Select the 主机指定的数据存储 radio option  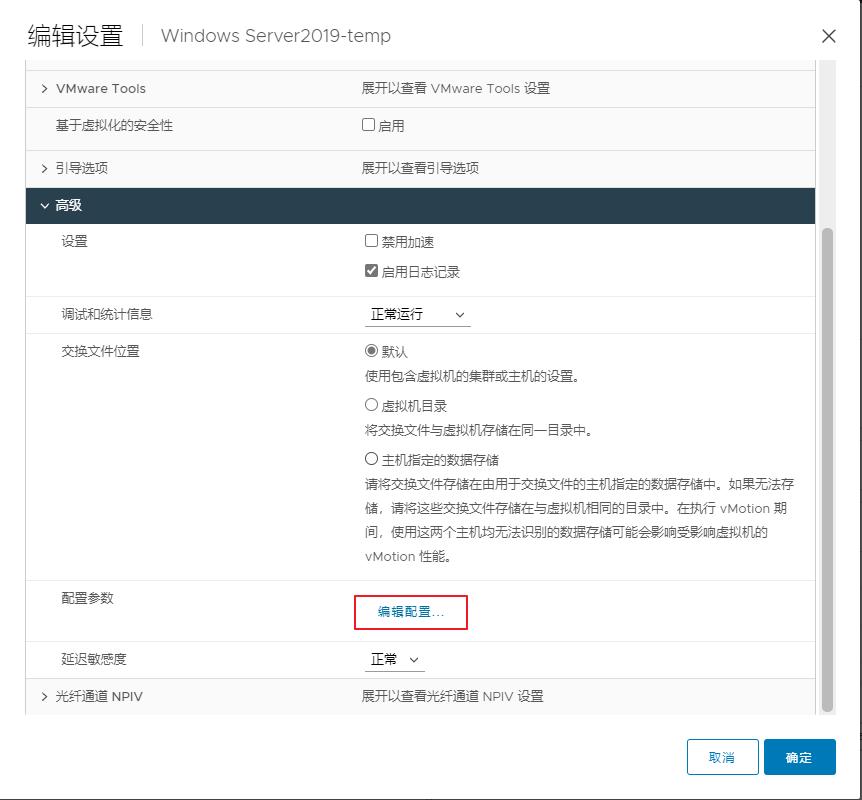pyautogui.click(x=372, y=460)
